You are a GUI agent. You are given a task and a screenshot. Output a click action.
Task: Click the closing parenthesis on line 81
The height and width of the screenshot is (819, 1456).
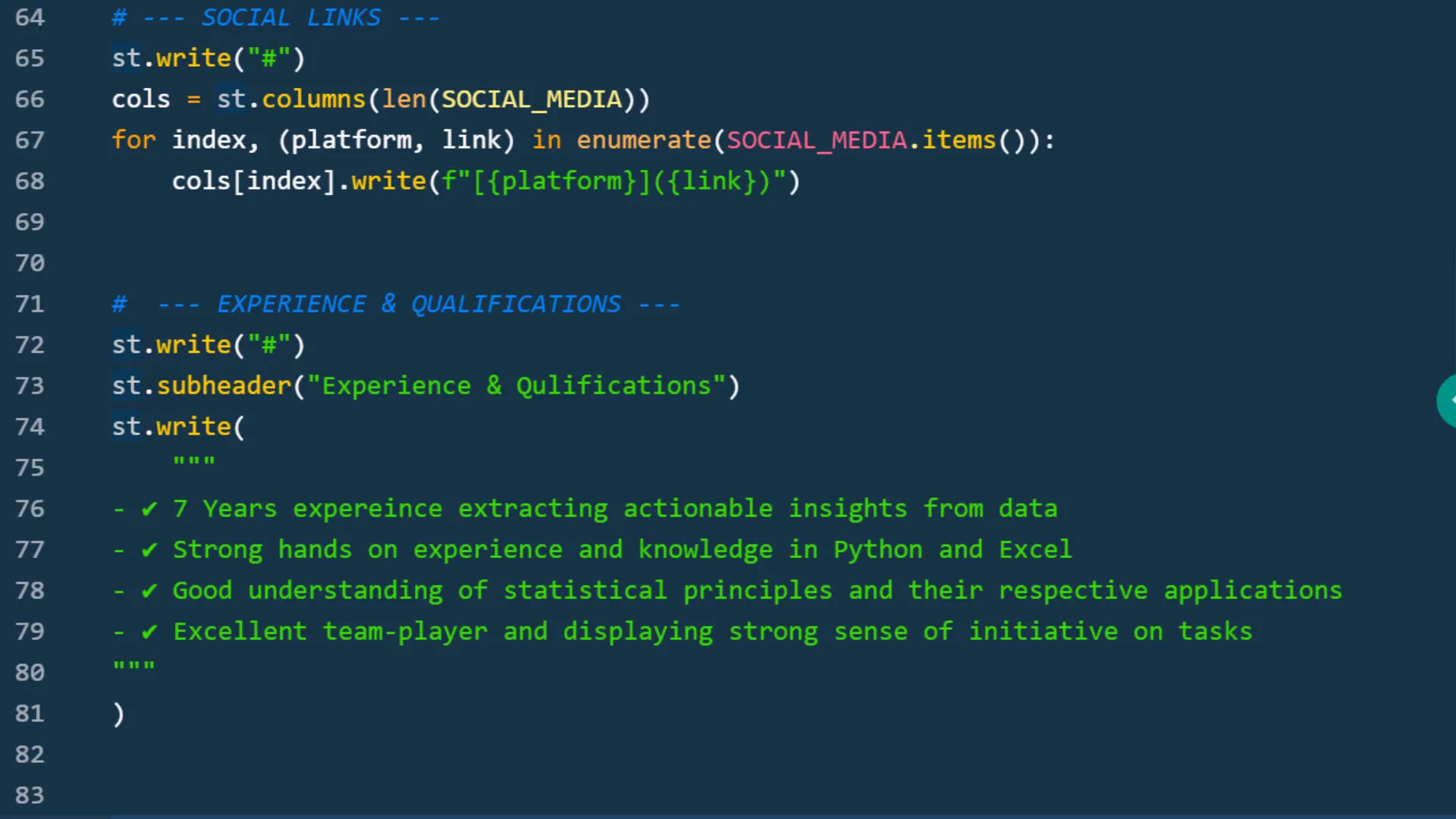pyautogui.click(x=118, y=714)
